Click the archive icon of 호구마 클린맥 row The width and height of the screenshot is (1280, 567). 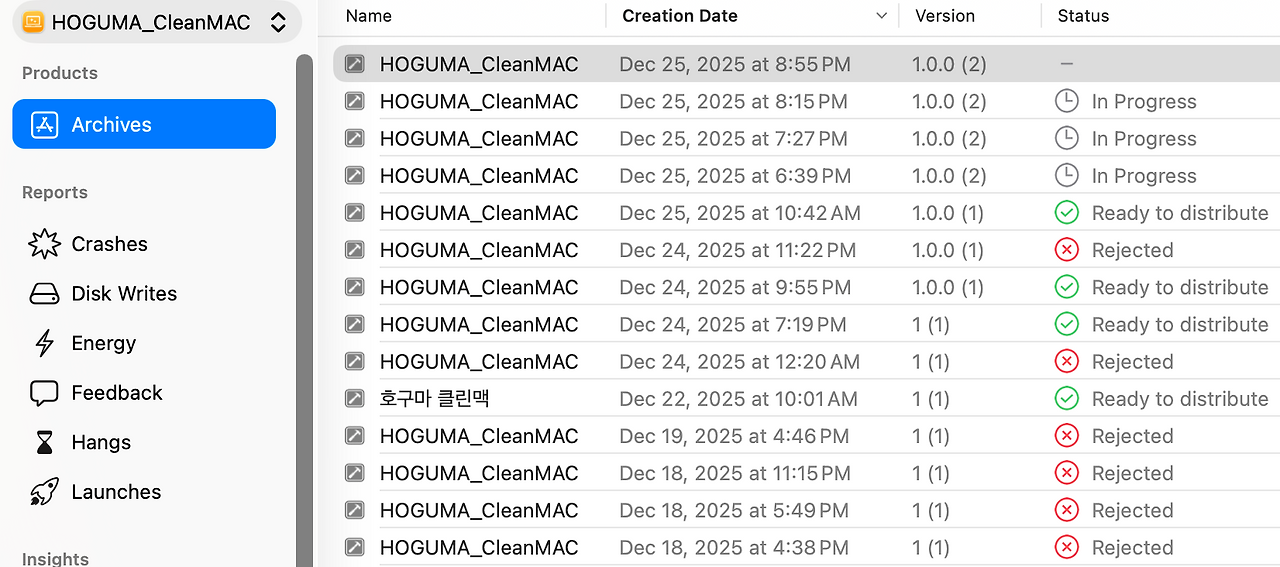click(x=354, y=399)
